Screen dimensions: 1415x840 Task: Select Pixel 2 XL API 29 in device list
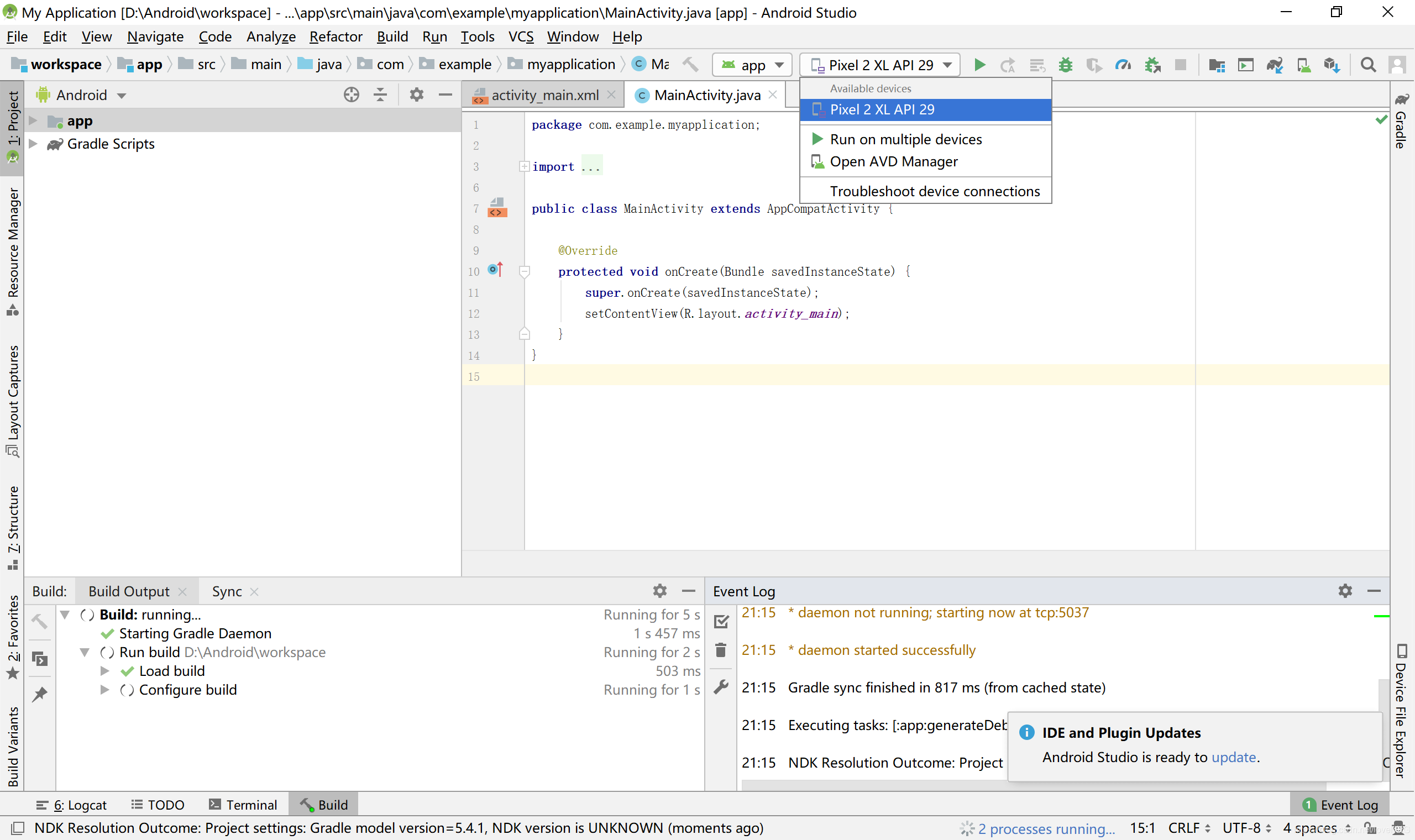click(x=925, y=110)
